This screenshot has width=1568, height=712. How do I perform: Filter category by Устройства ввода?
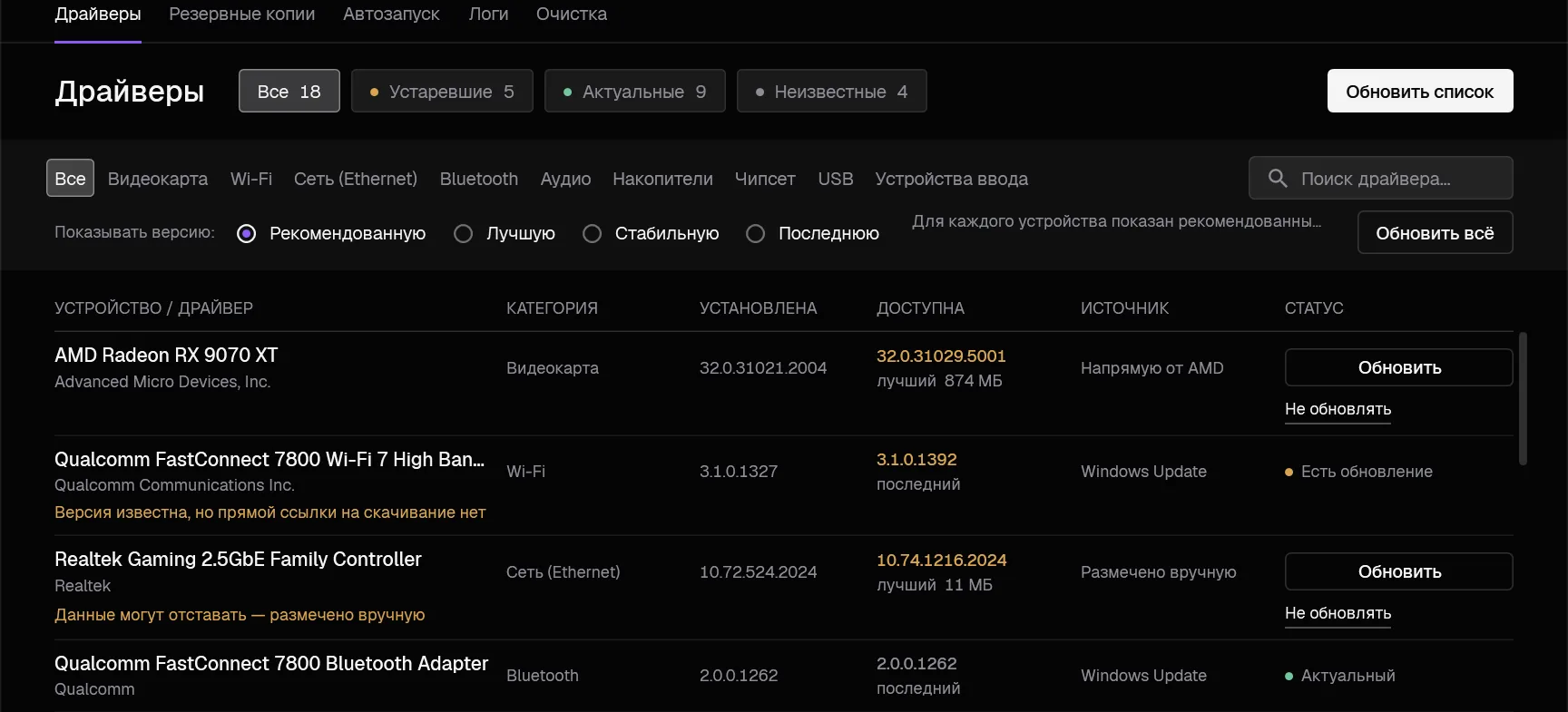coord(952,179)
